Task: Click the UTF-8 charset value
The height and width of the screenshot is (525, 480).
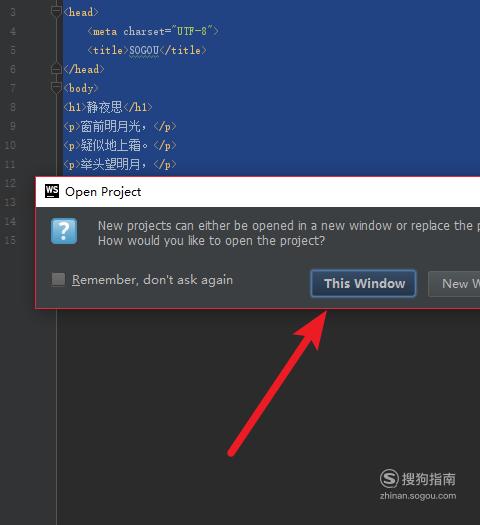Action: point(192,31)
